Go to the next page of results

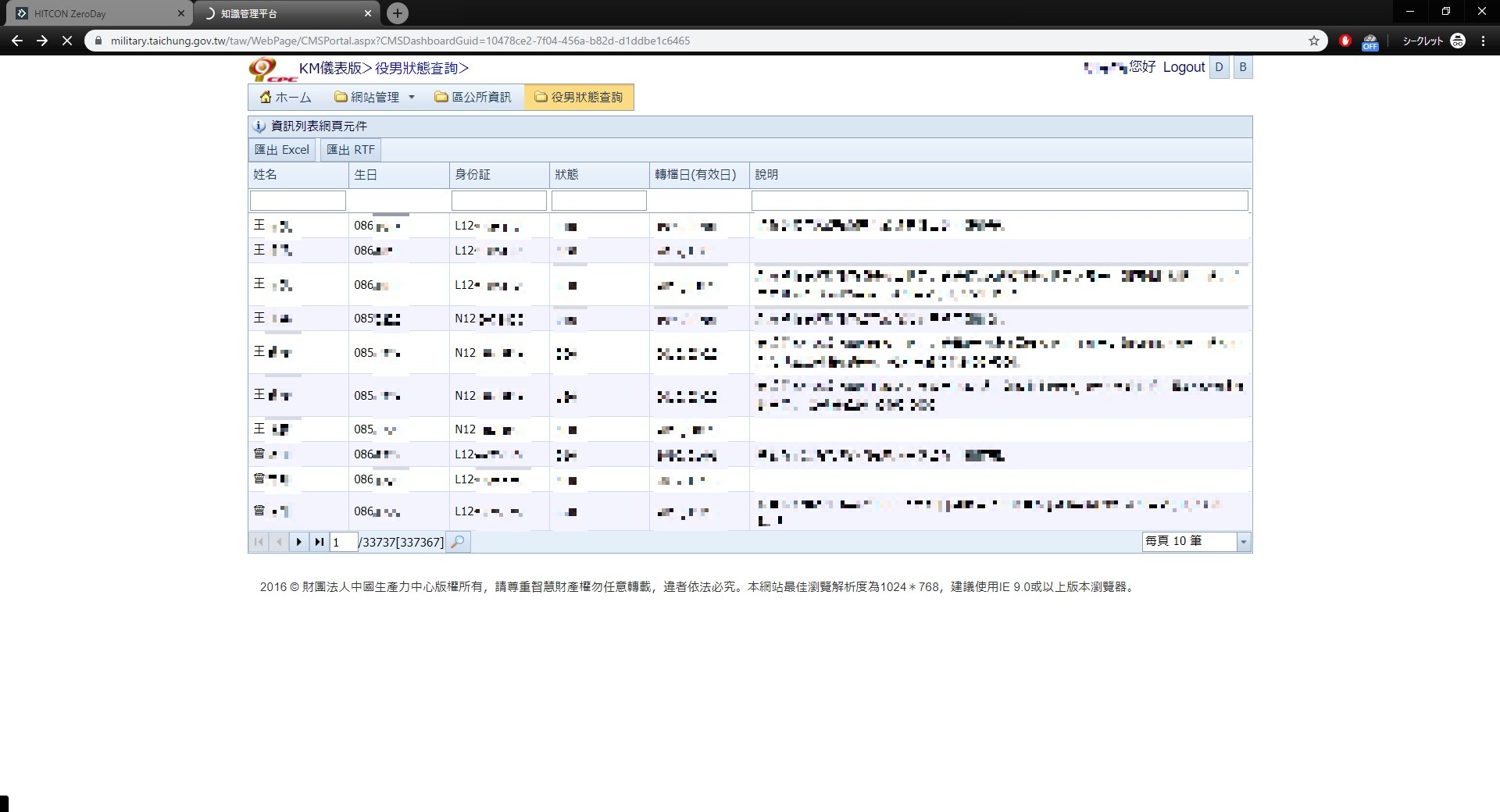pos(299,542)
